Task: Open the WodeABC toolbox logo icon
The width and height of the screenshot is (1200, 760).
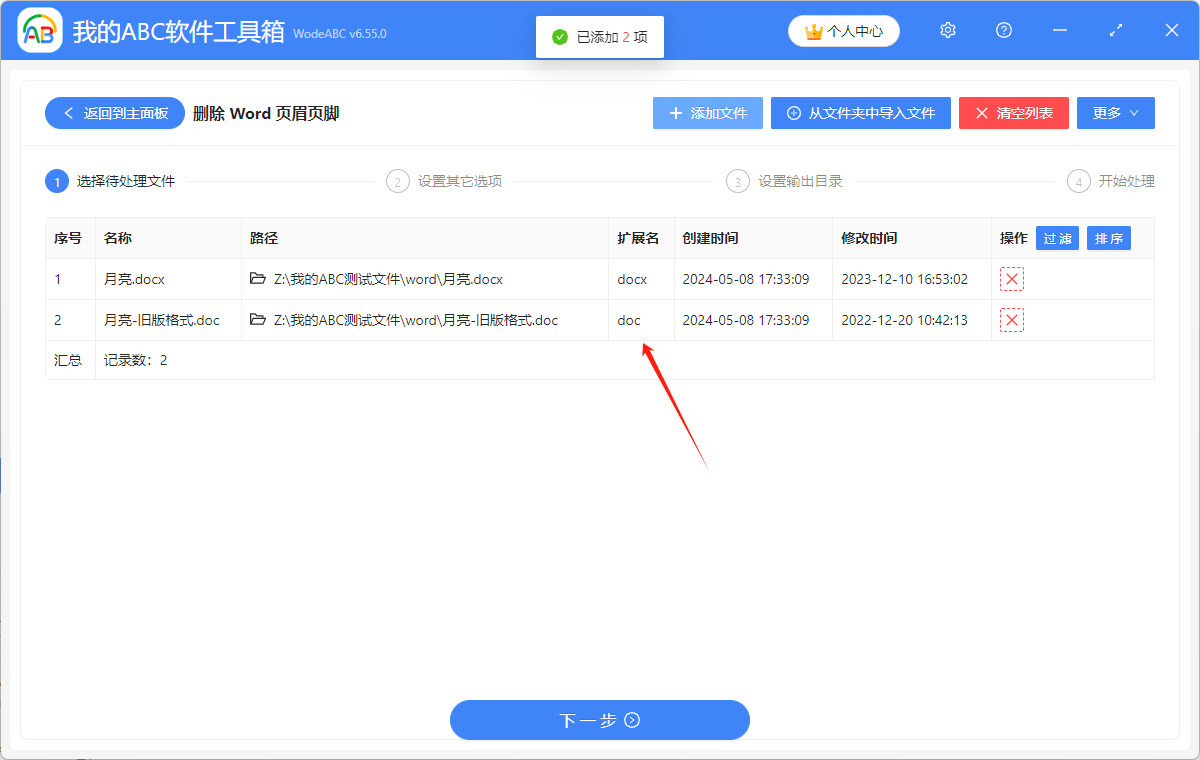Action: 40,30
